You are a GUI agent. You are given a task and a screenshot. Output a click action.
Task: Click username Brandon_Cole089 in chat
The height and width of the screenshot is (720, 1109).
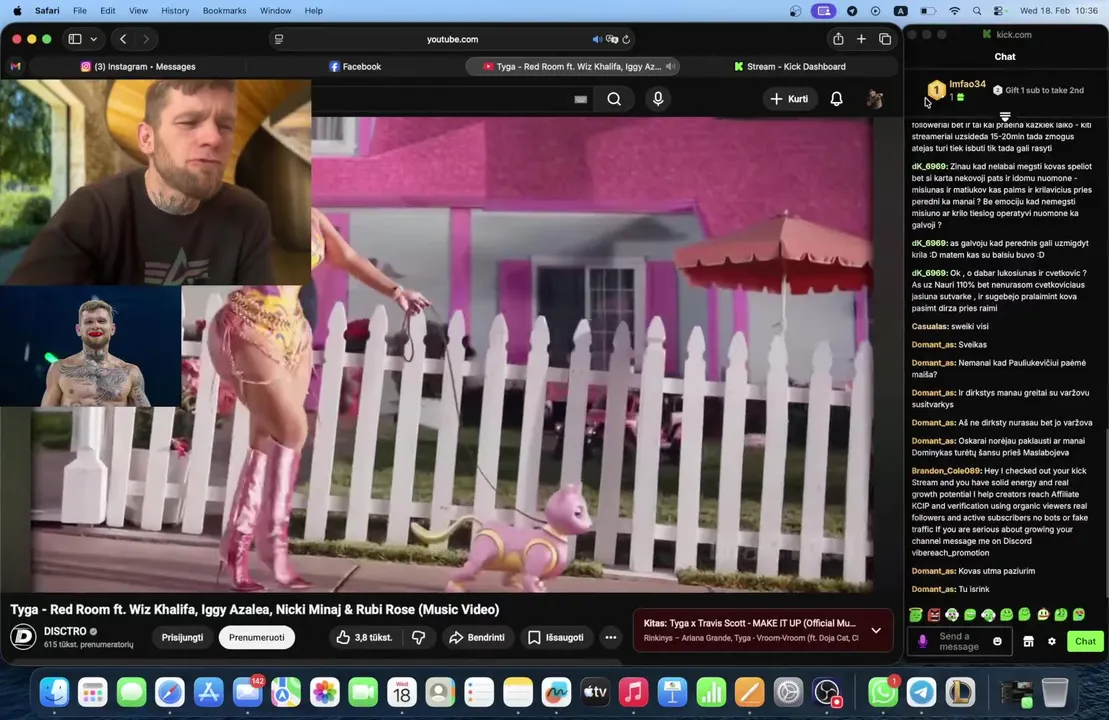click(x=946, y=470)
